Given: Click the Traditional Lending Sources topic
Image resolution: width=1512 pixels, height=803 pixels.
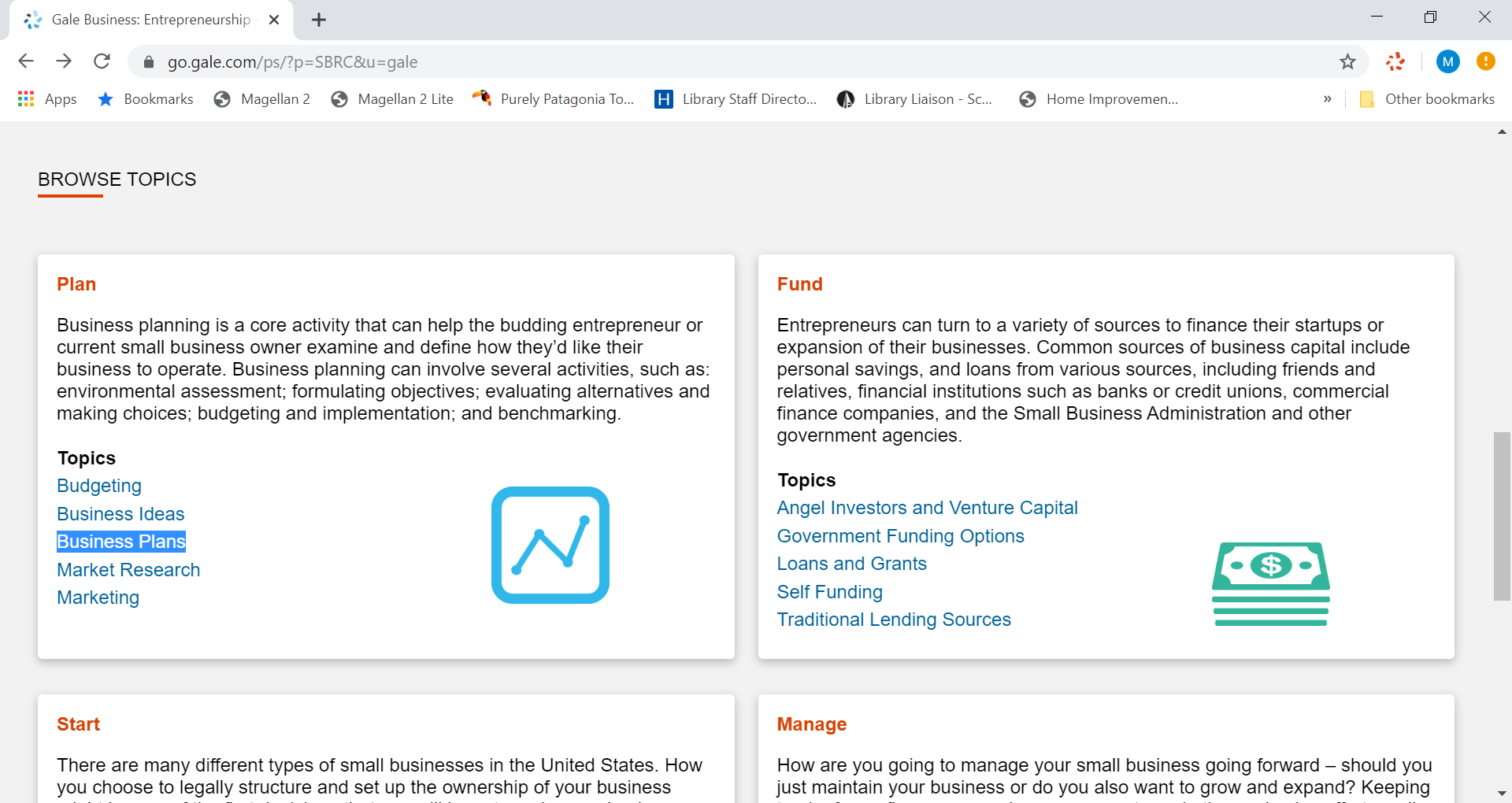Looking at the screenshot, I should pos(894,620).
